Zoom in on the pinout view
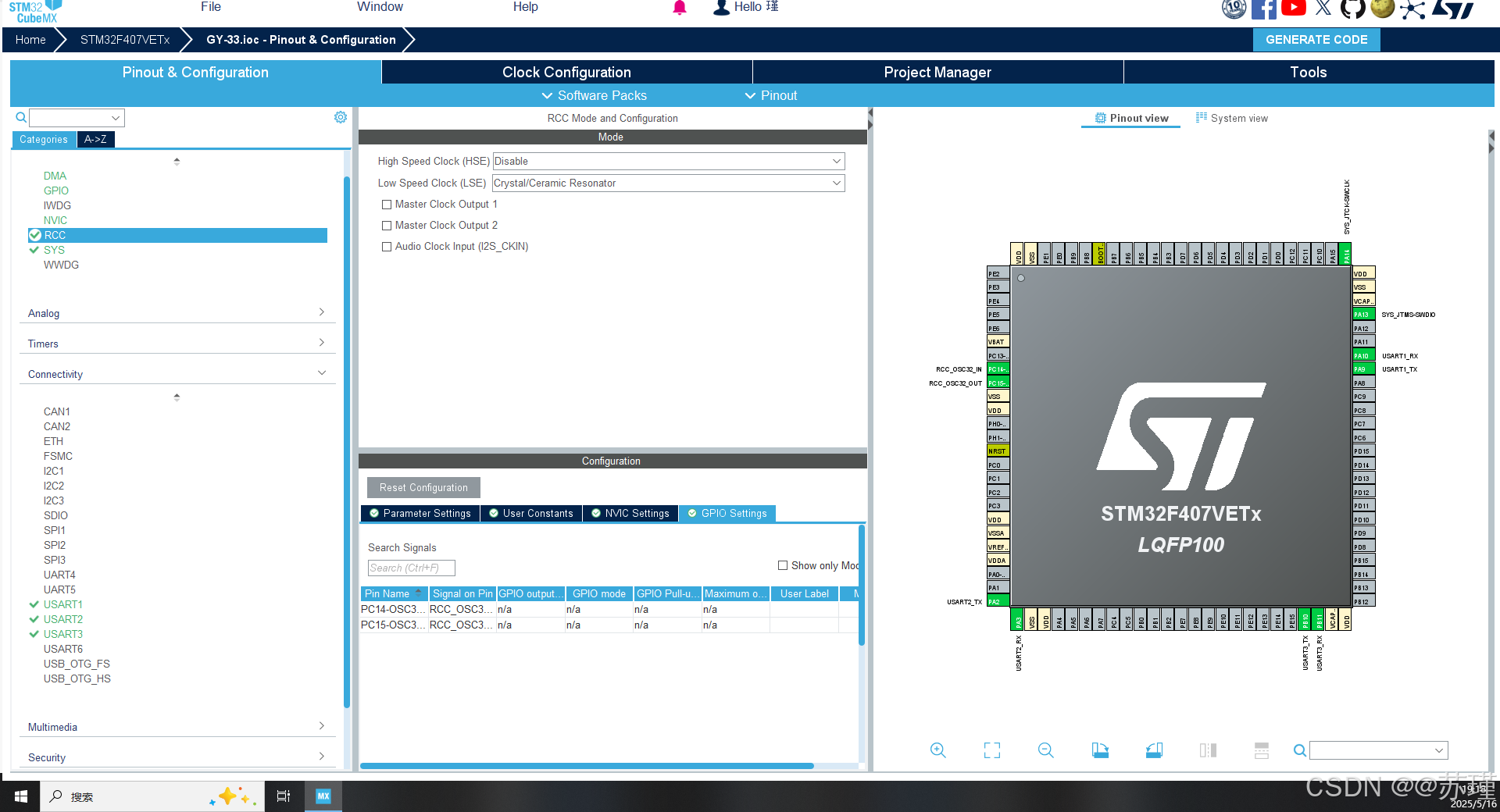Screen dimensions: 1500x812 click(x=937, y=750)
